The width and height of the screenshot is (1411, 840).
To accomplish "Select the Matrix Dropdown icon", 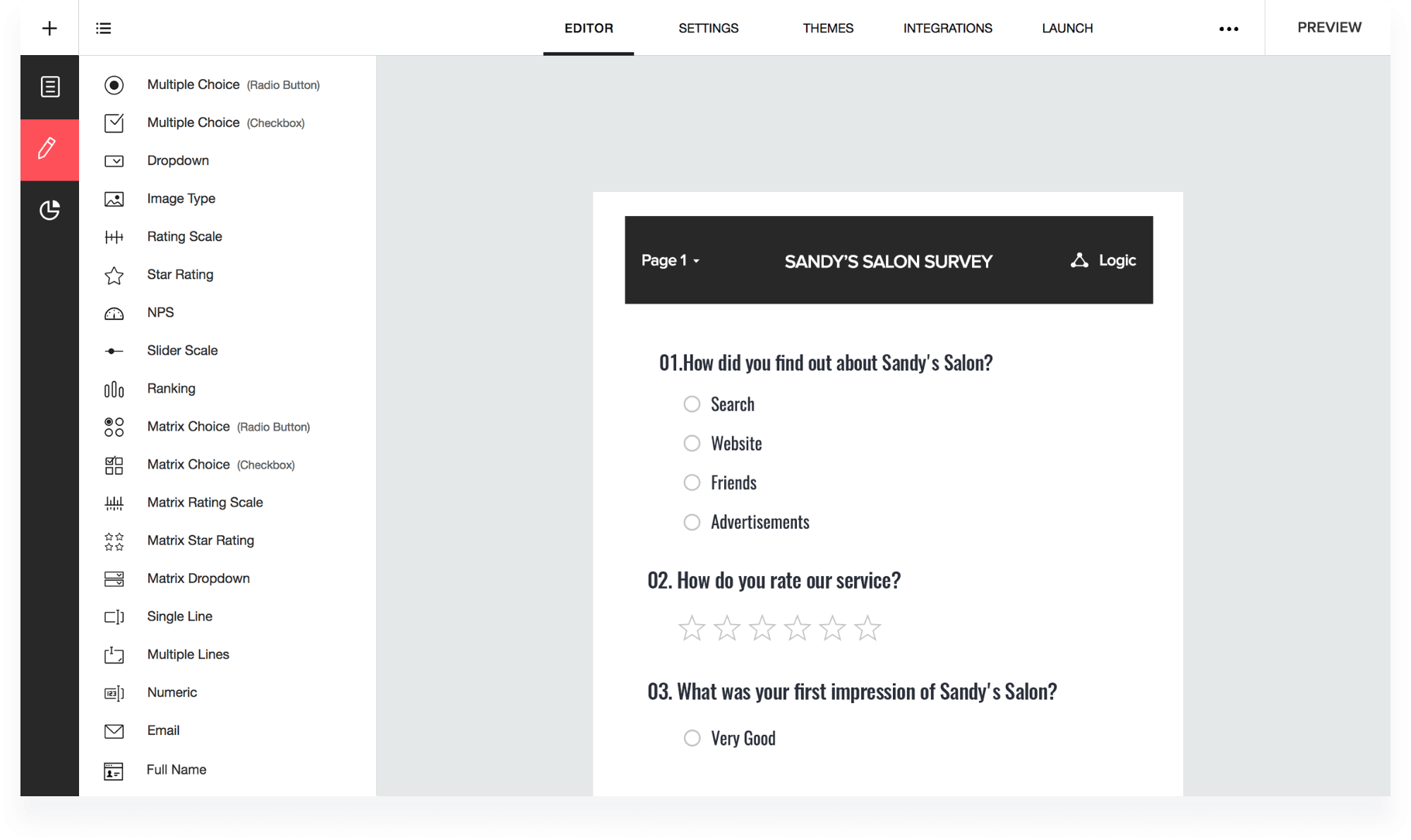I will 113,578.
